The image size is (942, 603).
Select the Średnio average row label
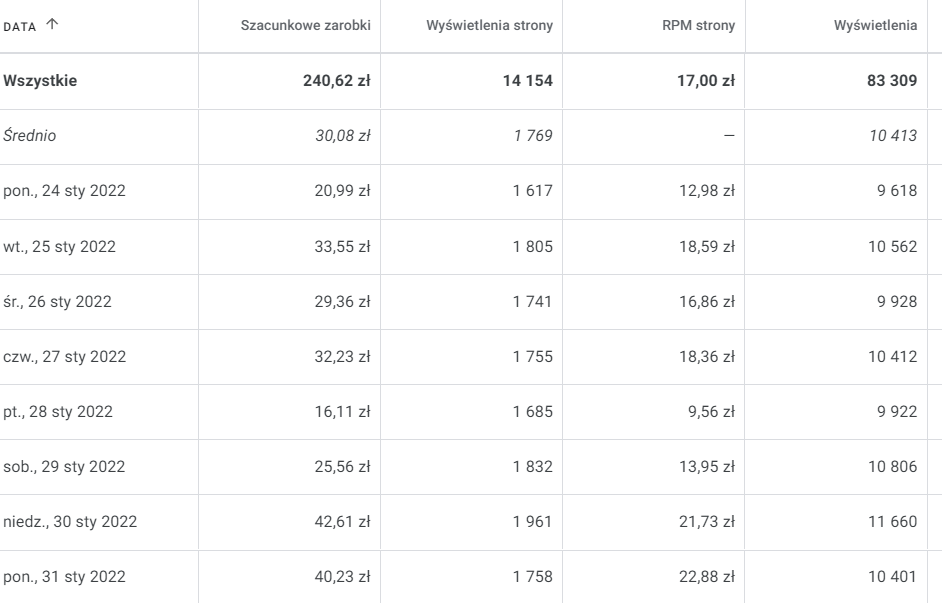[x=30, y=136]
